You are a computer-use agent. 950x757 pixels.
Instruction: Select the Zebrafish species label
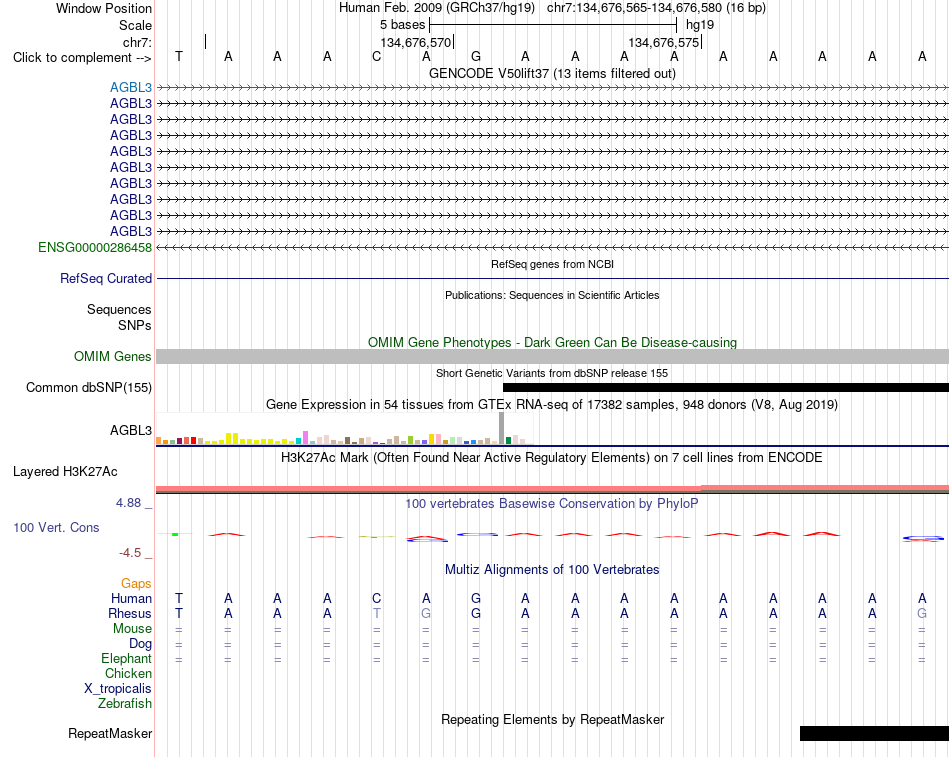click(125, 704)
